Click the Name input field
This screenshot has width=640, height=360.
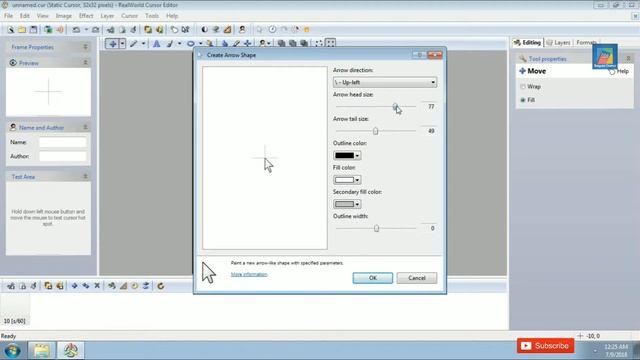tap(63, 142)
